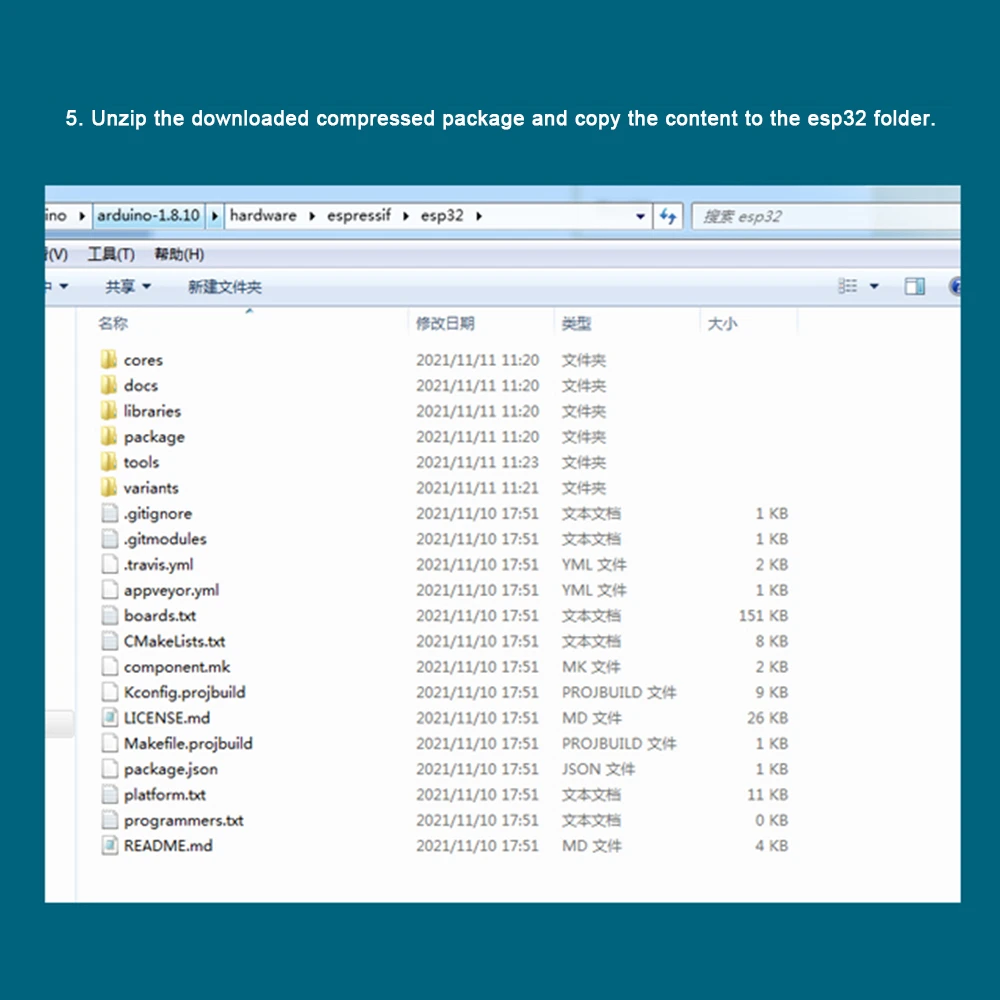Click the 2021/11/11 11:21 date of variants
Screen dimensions: 1000x1000
tap(477, 487)
